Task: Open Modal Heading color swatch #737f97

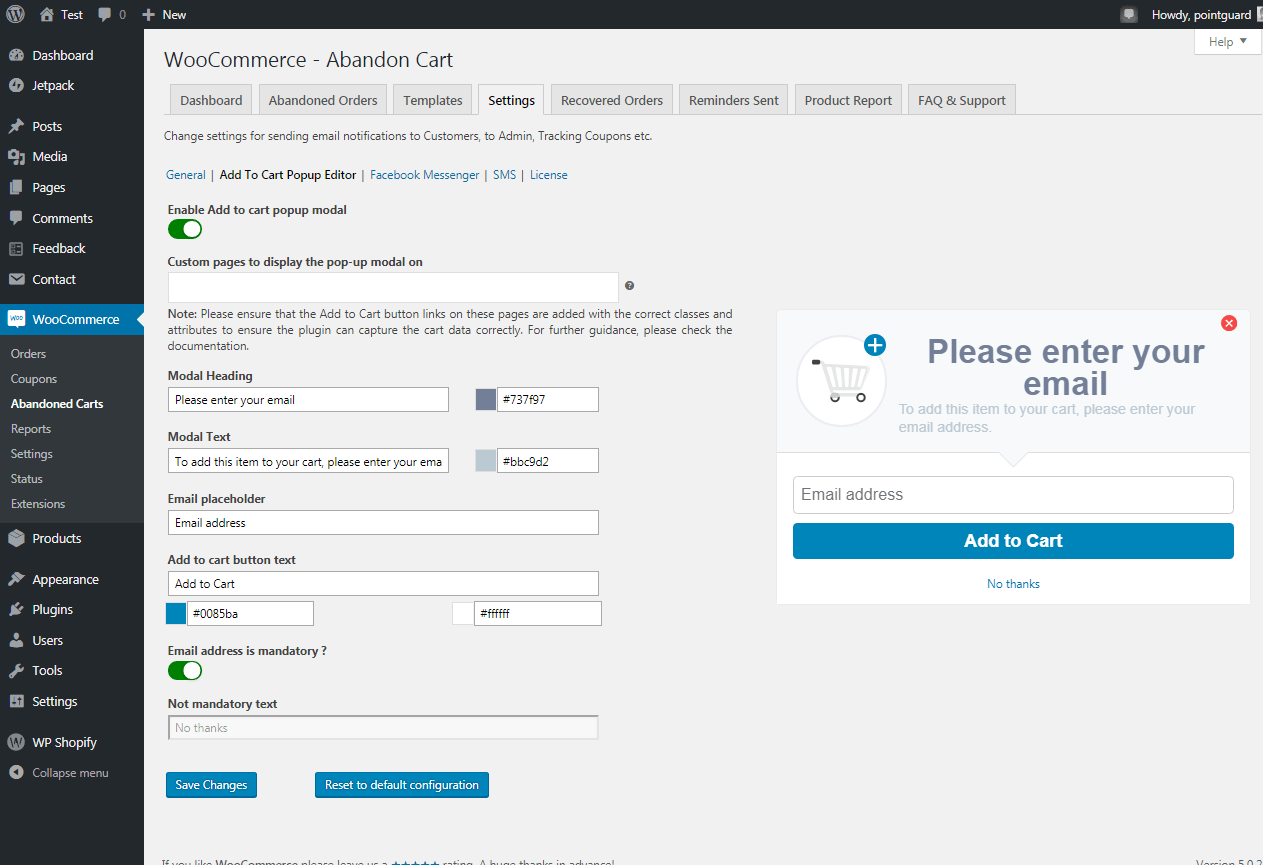Action: [486, 400]
